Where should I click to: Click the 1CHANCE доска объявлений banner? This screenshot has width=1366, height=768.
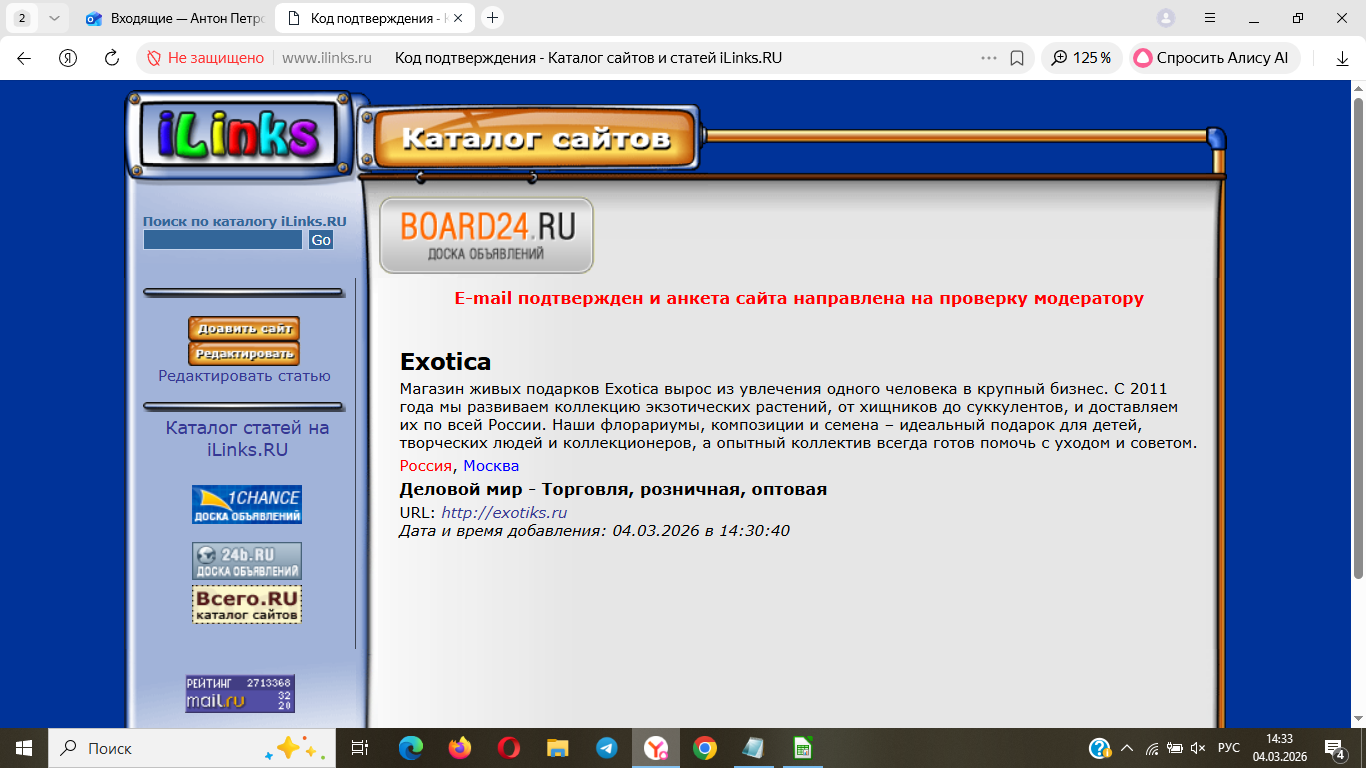point(247,504)
